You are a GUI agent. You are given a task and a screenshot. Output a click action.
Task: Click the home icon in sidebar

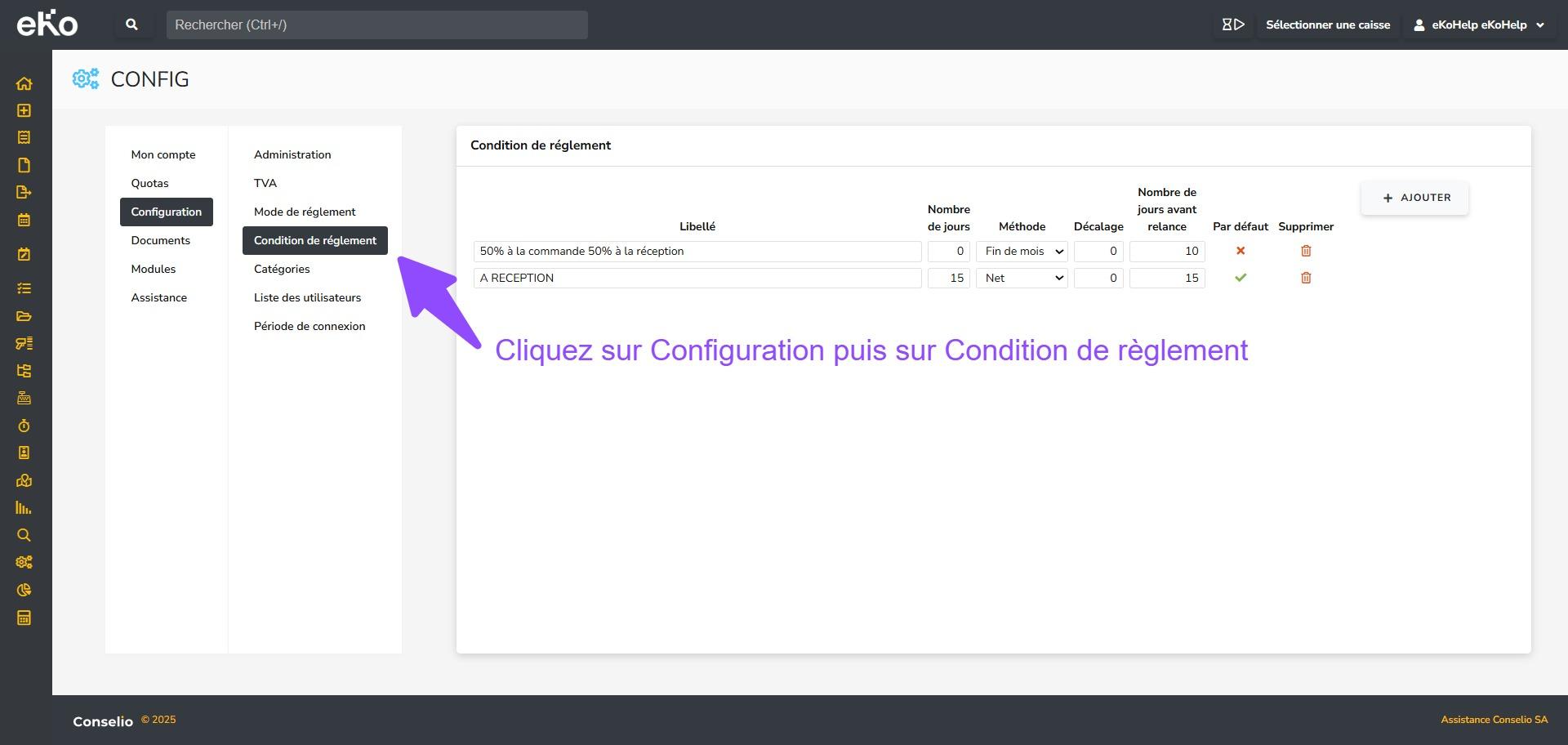24,83
